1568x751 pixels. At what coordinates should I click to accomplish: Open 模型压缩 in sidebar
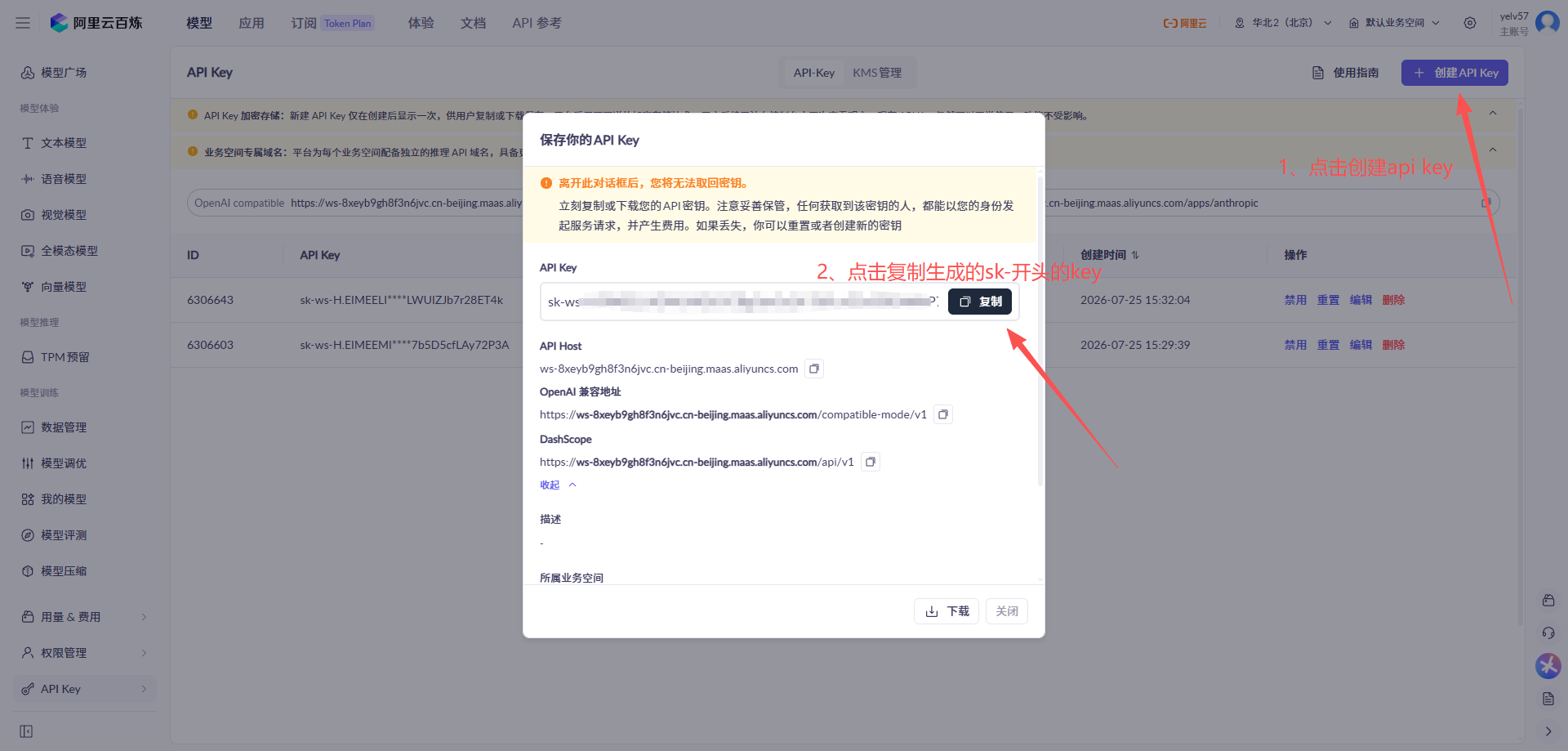tap(85, 571)
